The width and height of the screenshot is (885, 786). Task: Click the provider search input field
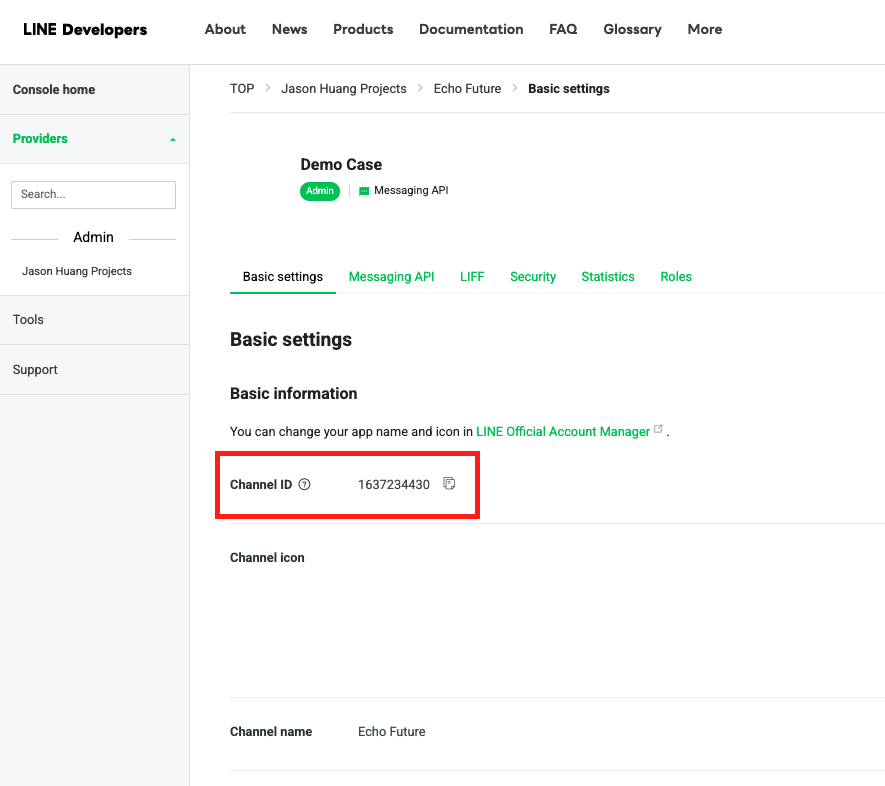pos(93,194)
